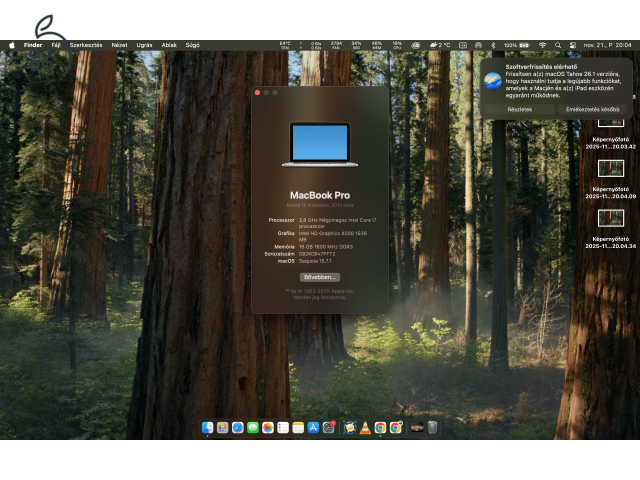The height and width of the screenshot is (480, 640).
Task: Click the weather 2 °C menu bar item
Action: [440, 45]
